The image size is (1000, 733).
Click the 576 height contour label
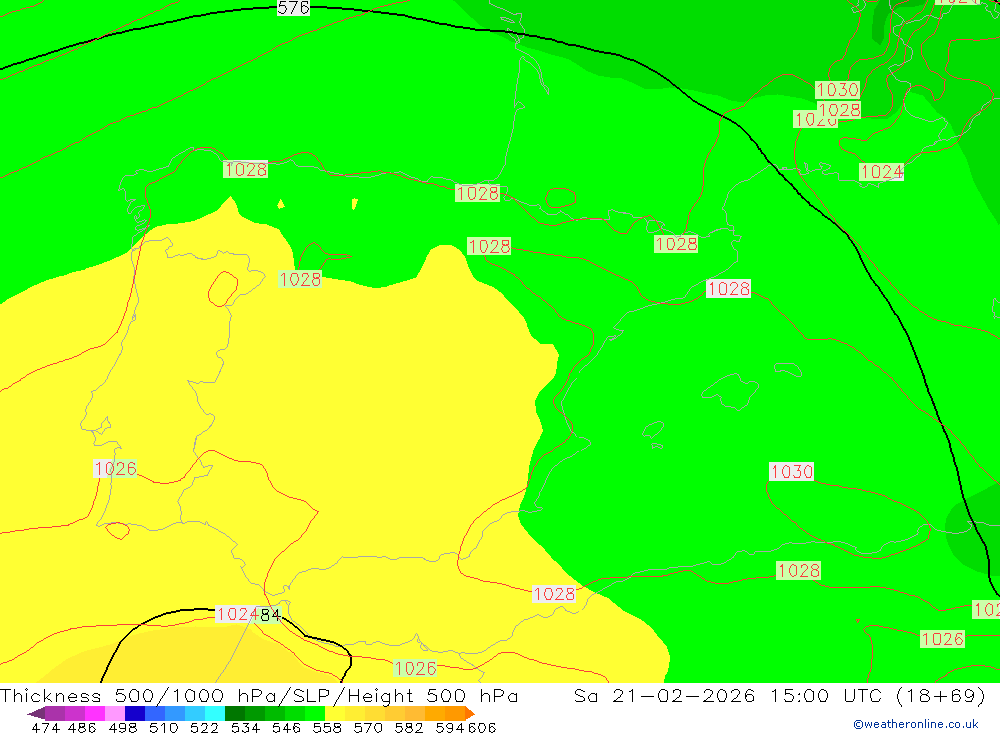(x=293, y=8)
